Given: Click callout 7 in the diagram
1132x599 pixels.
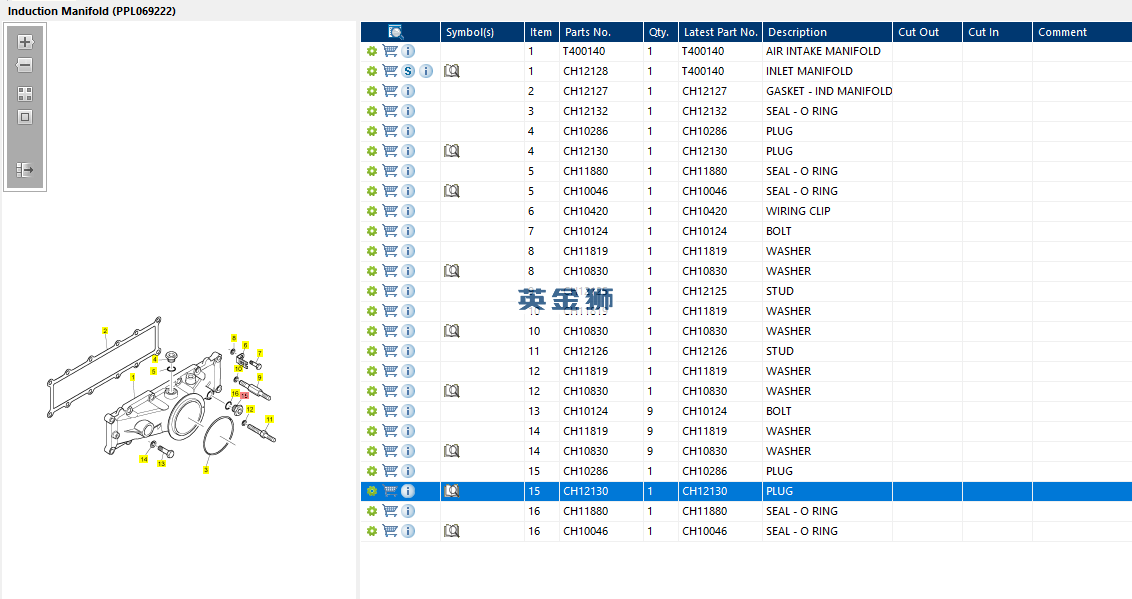Looking at the screenshot, I should tap(260, 354).
